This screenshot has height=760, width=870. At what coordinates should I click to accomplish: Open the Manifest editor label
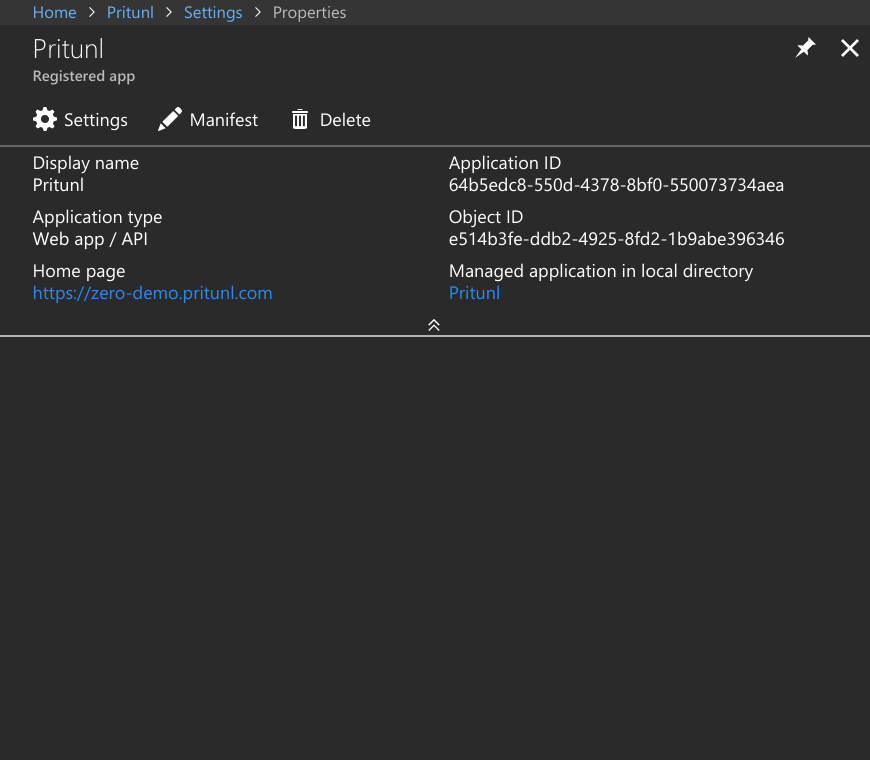224,120
